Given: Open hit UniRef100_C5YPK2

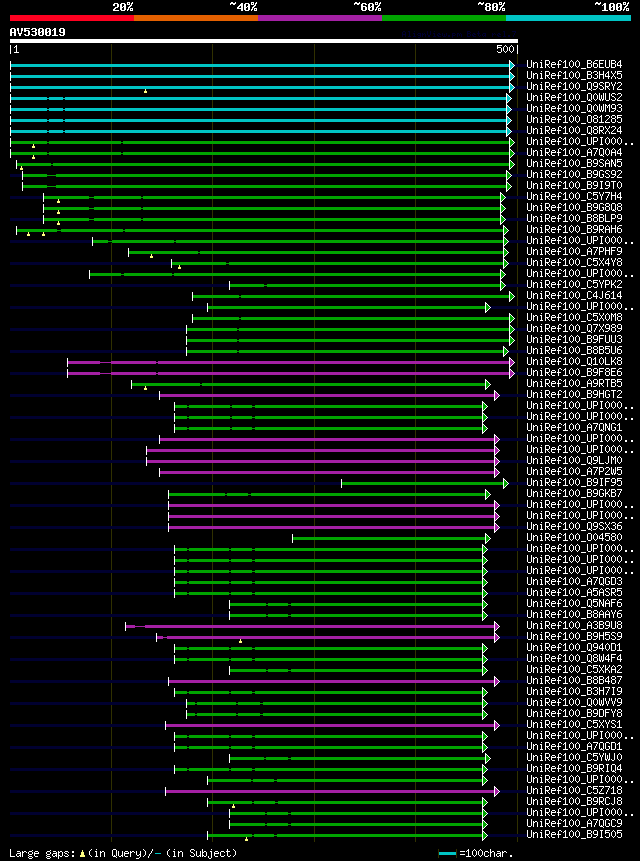Looking at the screenshot, I should tap(574, 284).
